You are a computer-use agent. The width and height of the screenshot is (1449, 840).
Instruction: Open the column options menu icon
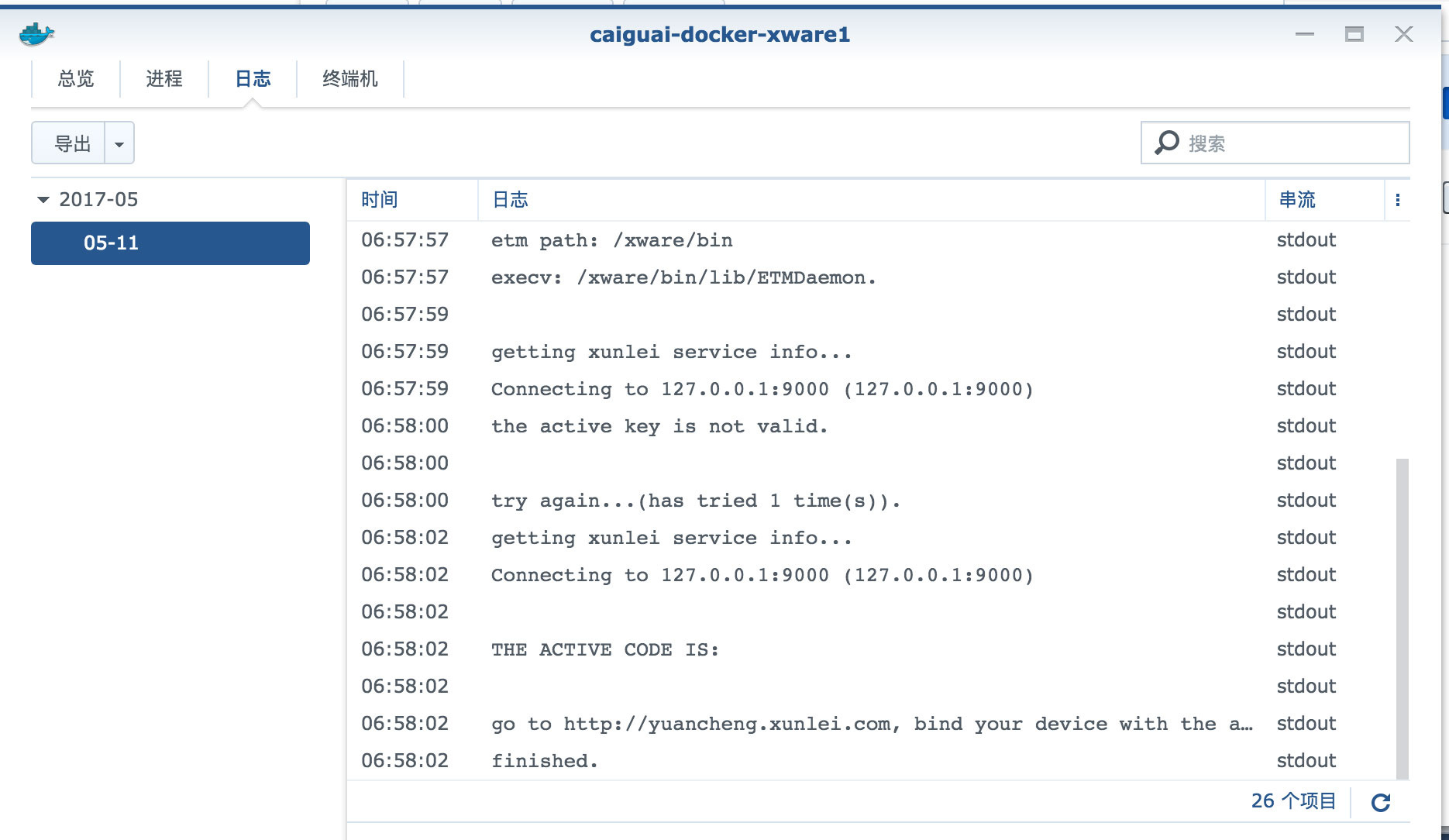[1397, 200]
